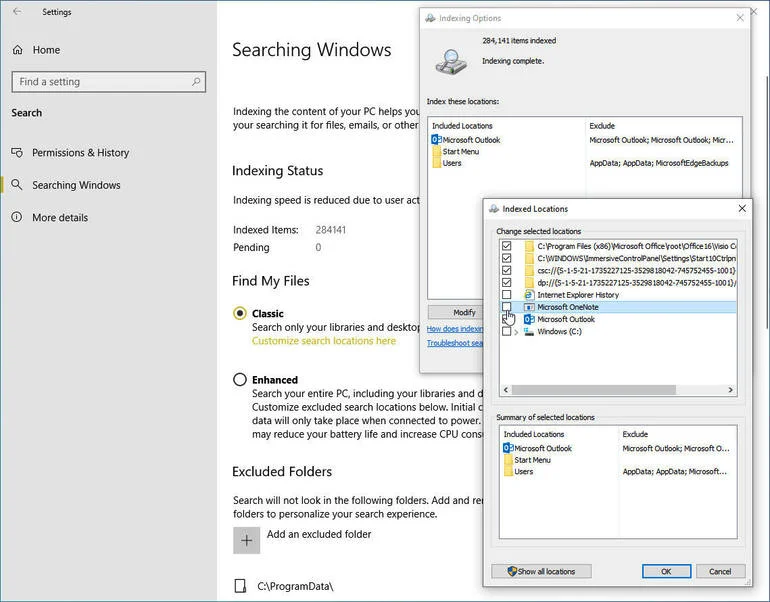Uncheck the dp:// location checkbox

(x=507, y=282)
